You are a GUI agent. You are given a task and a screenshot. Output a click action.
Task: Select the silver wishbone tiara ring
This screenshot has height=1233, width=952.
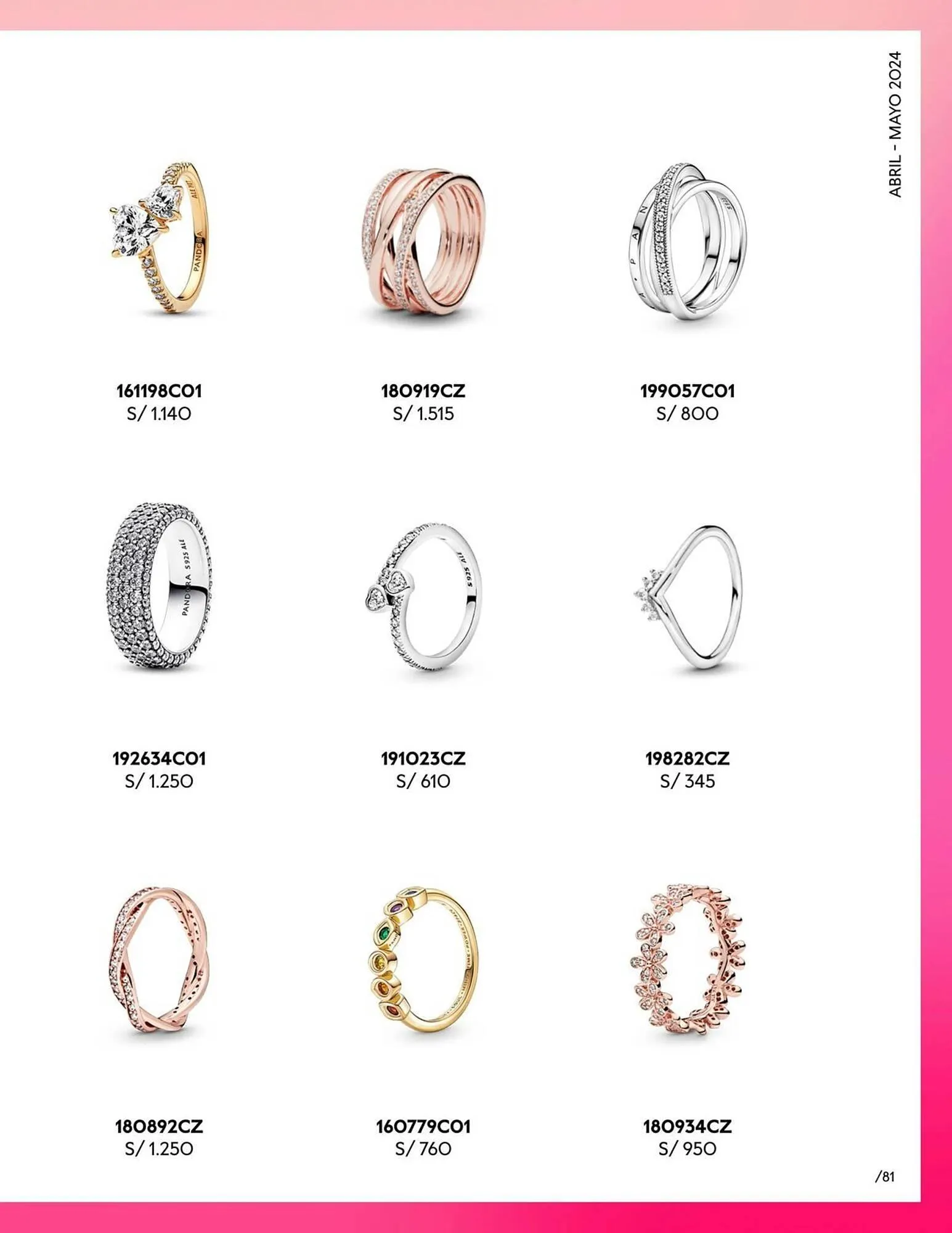pos(688,598)
